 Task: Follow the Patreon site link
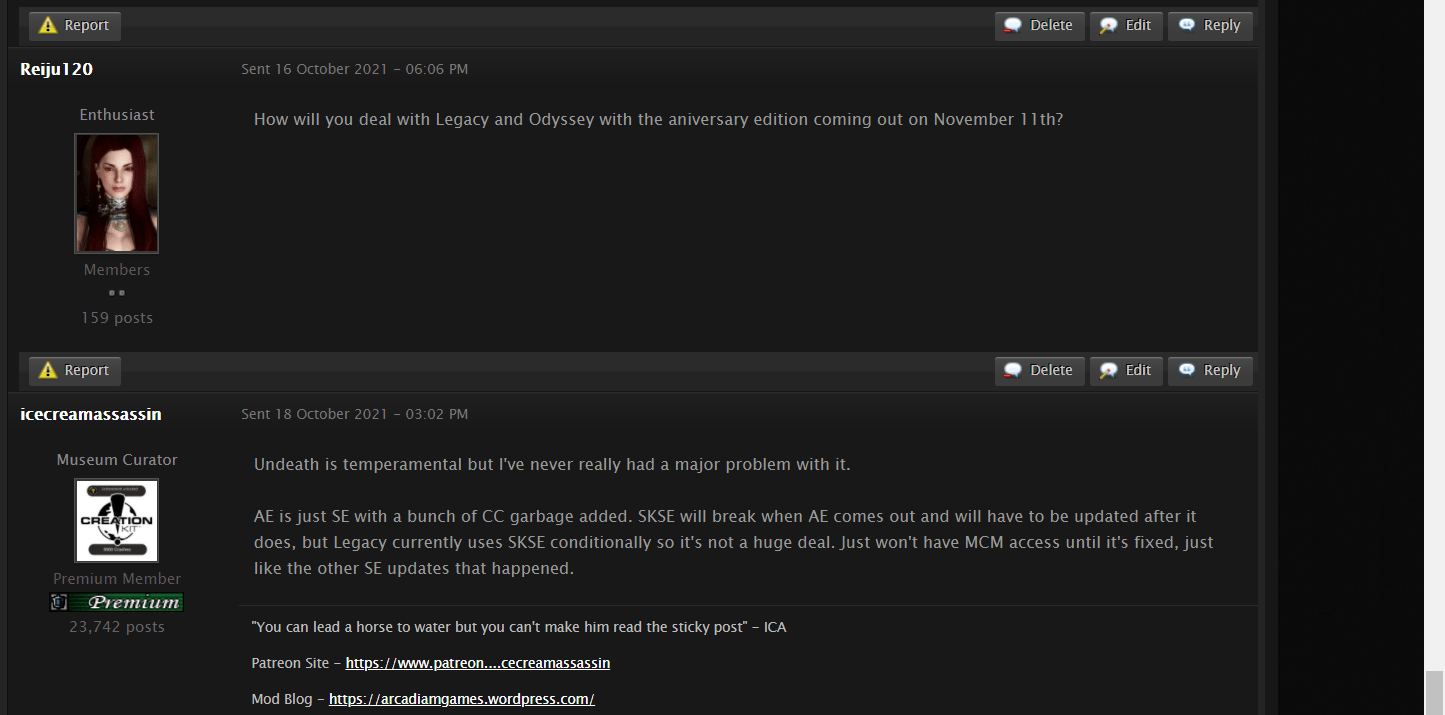478,663
